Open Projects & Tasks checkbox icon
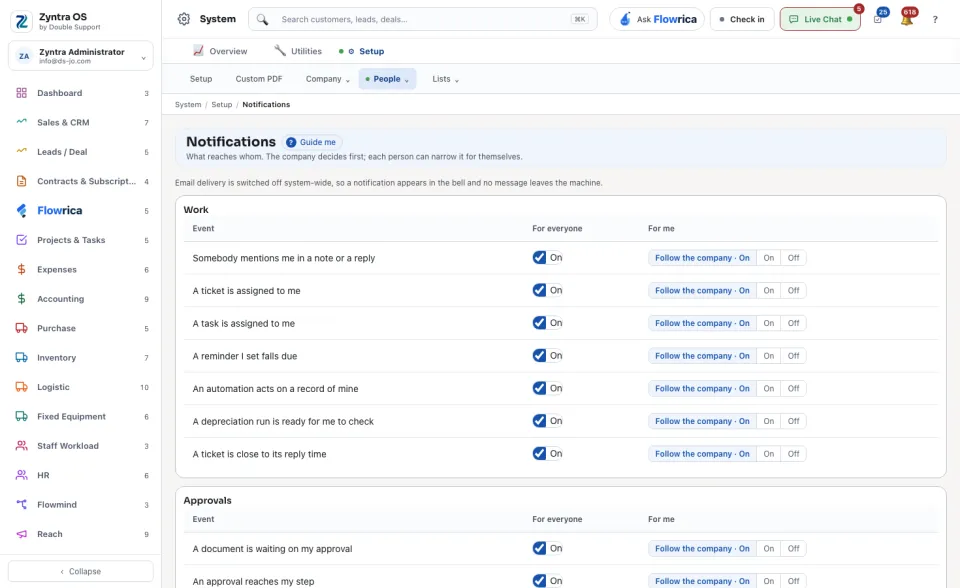This screenshot has height=588, width=960. [21, 240]
